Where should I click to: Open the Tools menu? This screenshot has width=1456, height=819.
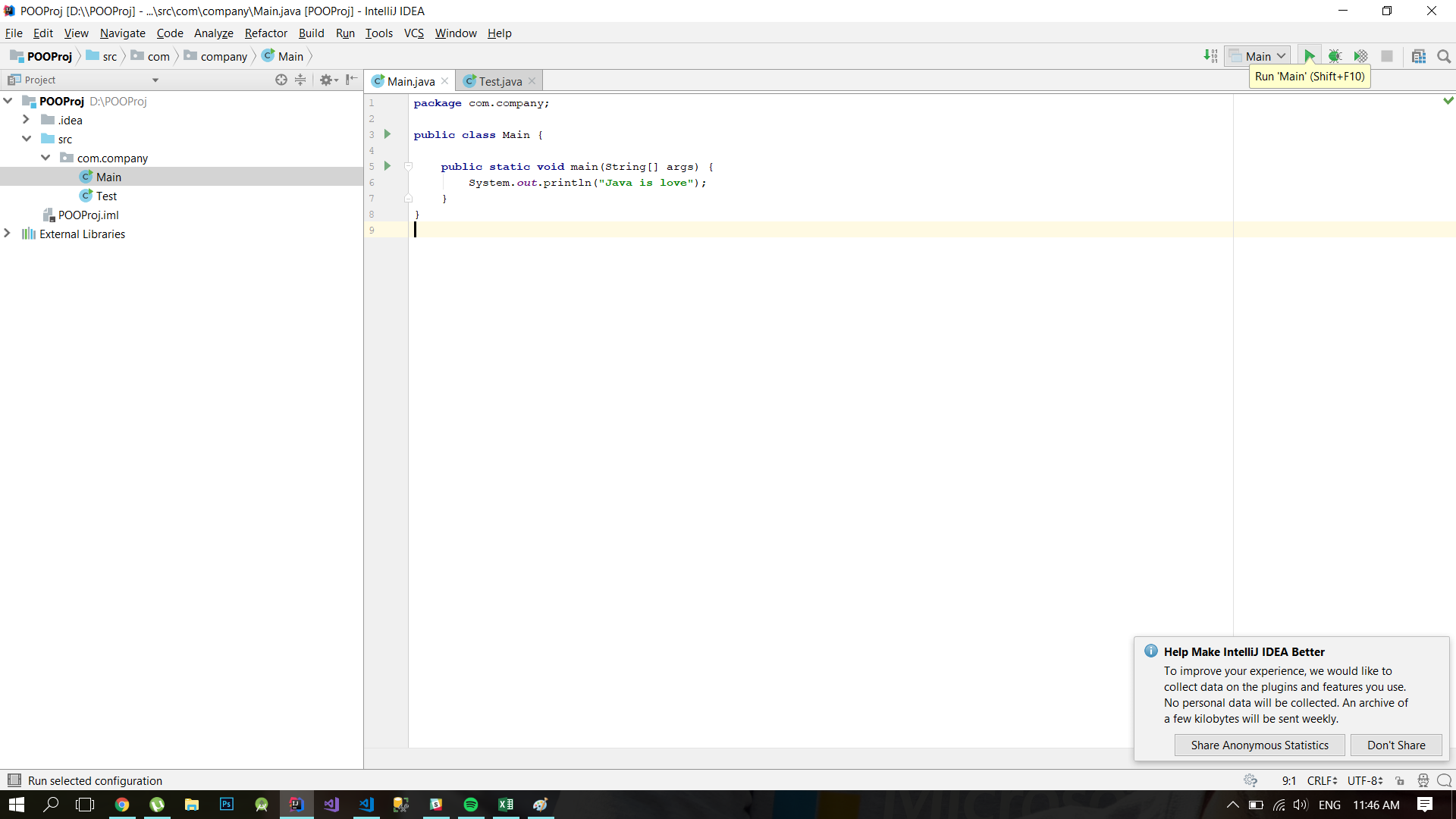click(x=378, y=33)
